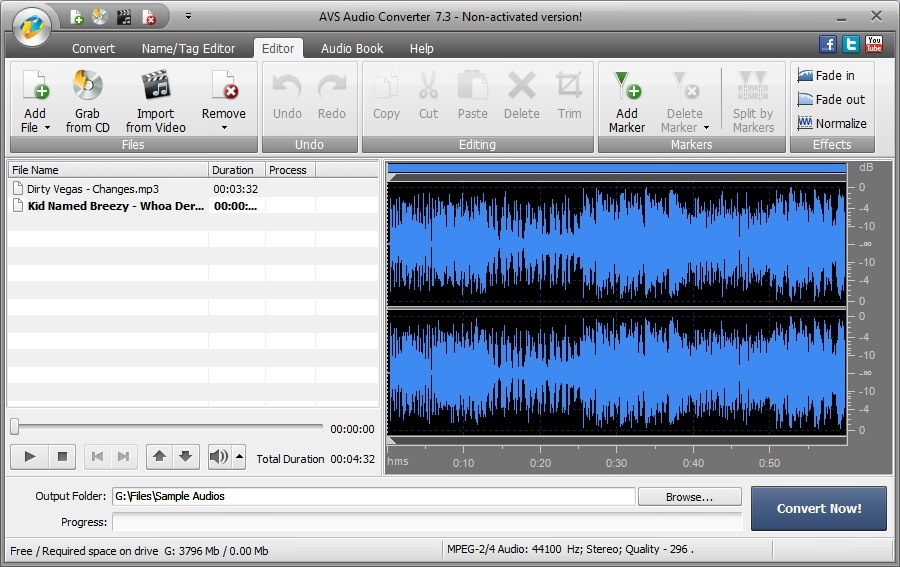This screenshot has height=567, width=900.
Task: Switch to Name/Tag Editor tab
Action: pyautogui.click(x=188, y=49)
